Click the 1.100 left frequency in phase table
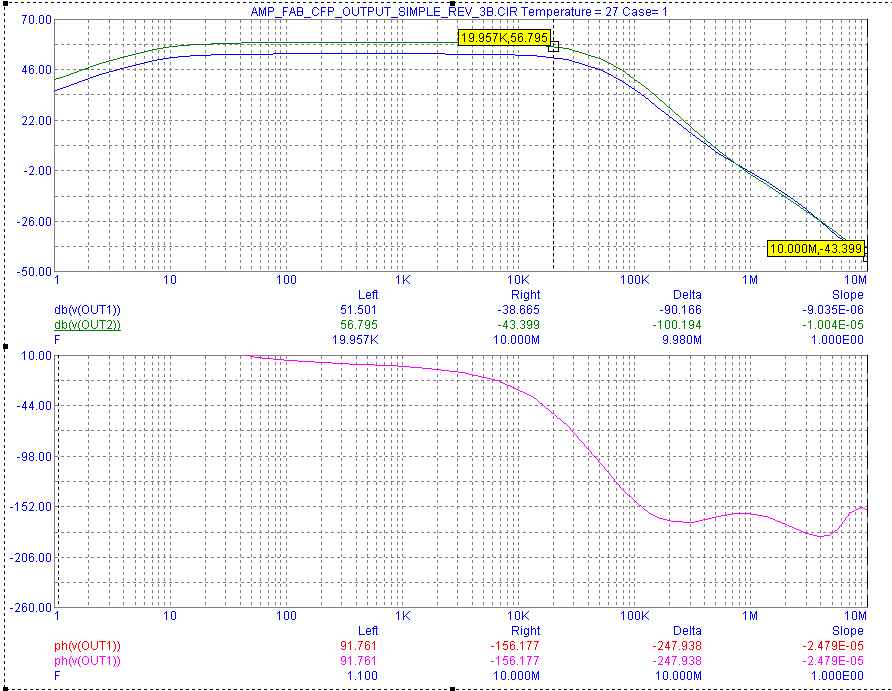Screen dimensions: 892x691 362,676
